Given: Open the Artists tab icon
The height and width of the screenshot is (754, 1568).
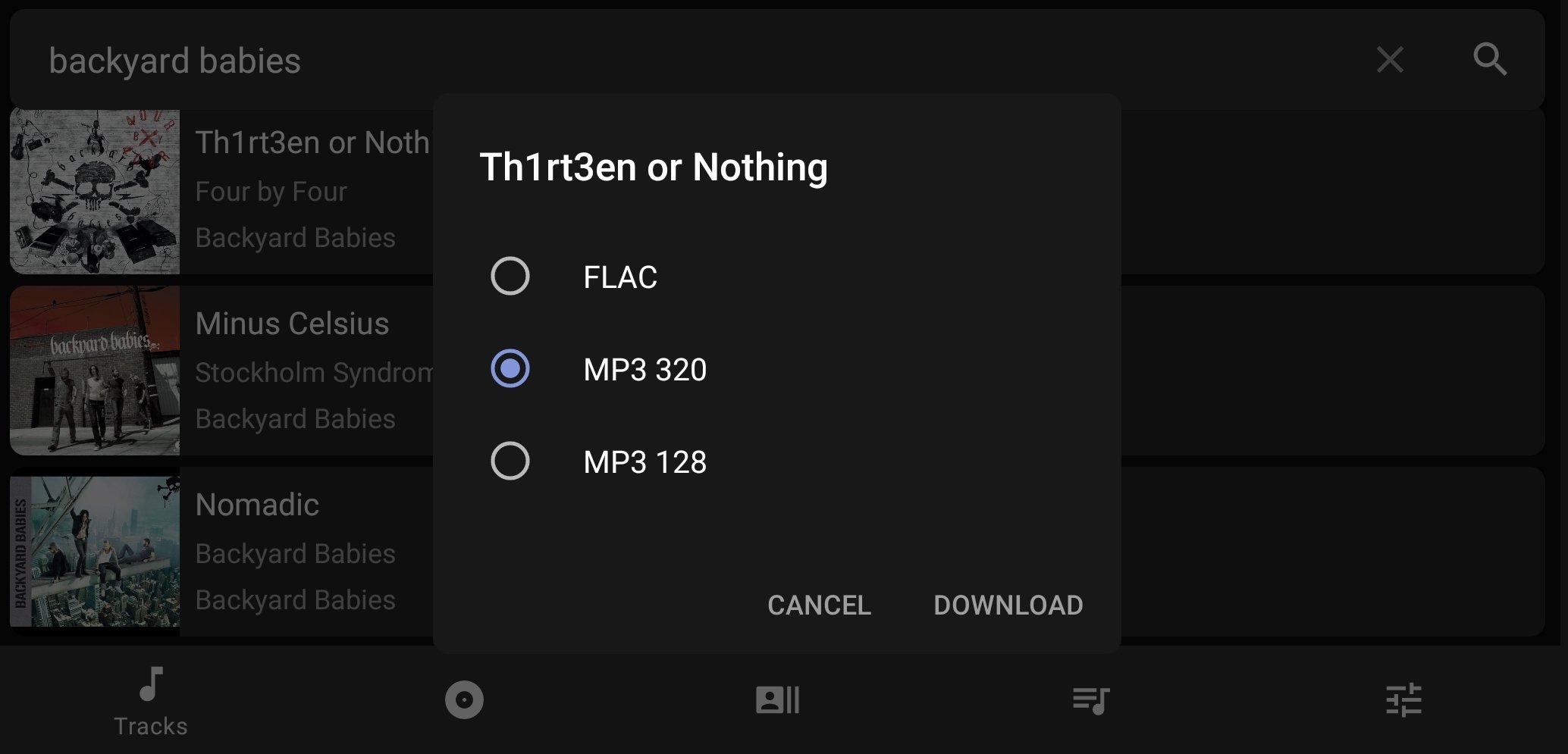Looking at the screenshot, I should [x=777, y=699].
